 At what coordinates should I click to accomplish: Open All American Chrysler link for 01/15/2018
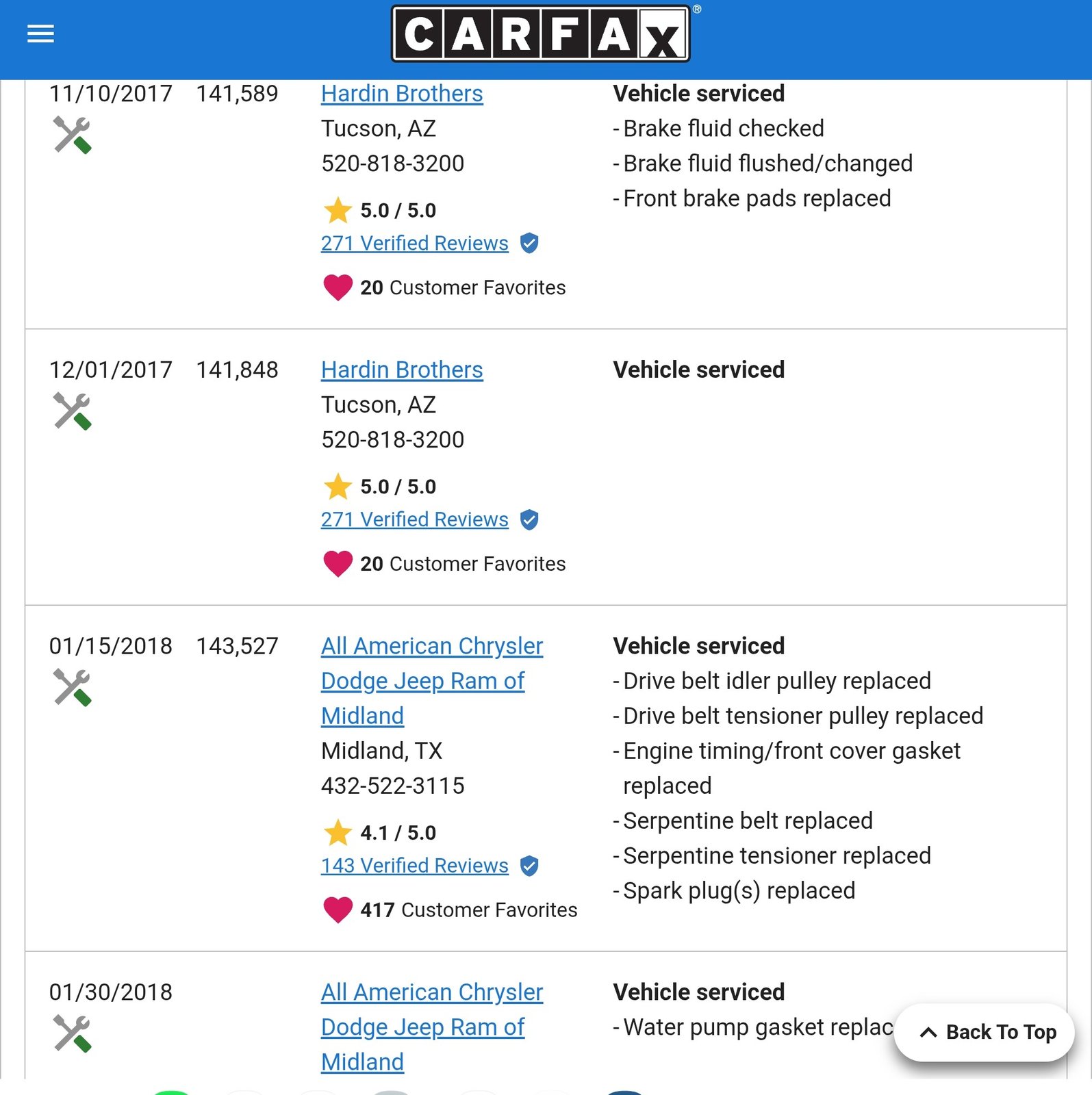click(x=431, y=680)
